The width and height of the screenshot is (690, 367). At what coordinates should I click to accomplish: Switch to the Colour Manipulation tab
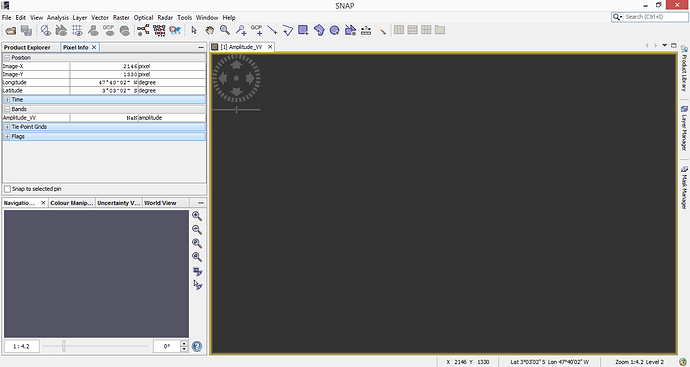(x=72, y=203)
